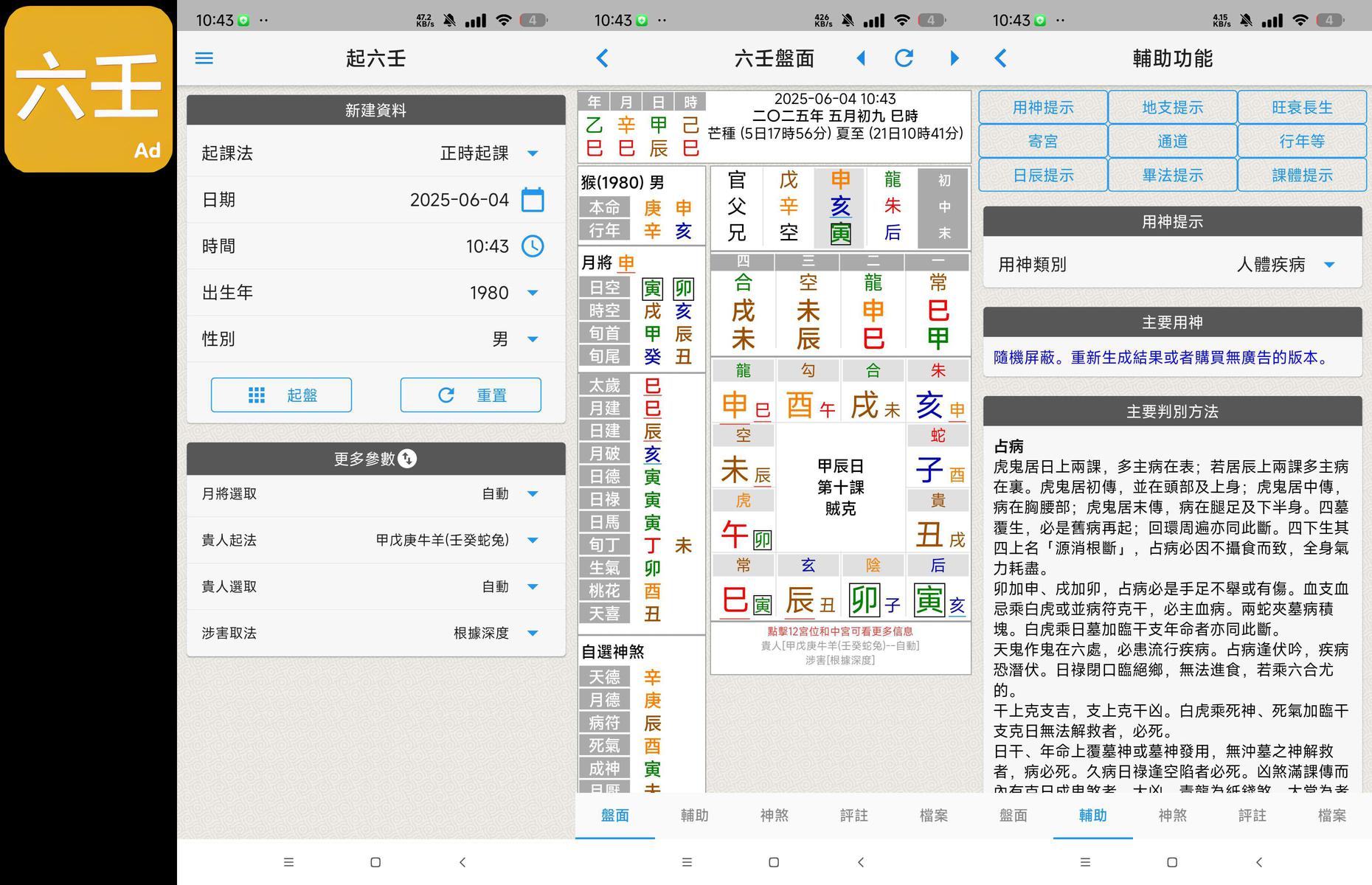This screenshot has height=885, width=1372.
Task: Click the 六壬 Ad app icon
Action: point(89,88)
